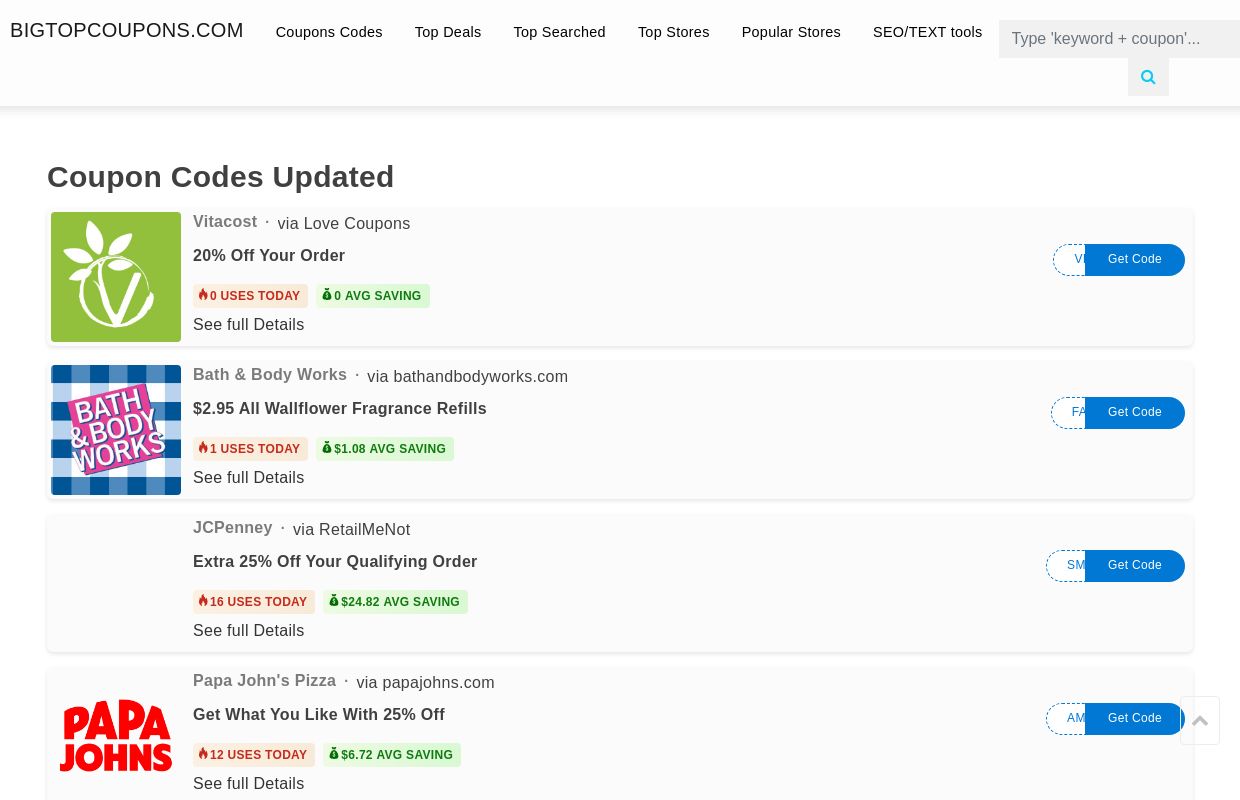Open the Top Deals menu item

[x=448, y=32]
